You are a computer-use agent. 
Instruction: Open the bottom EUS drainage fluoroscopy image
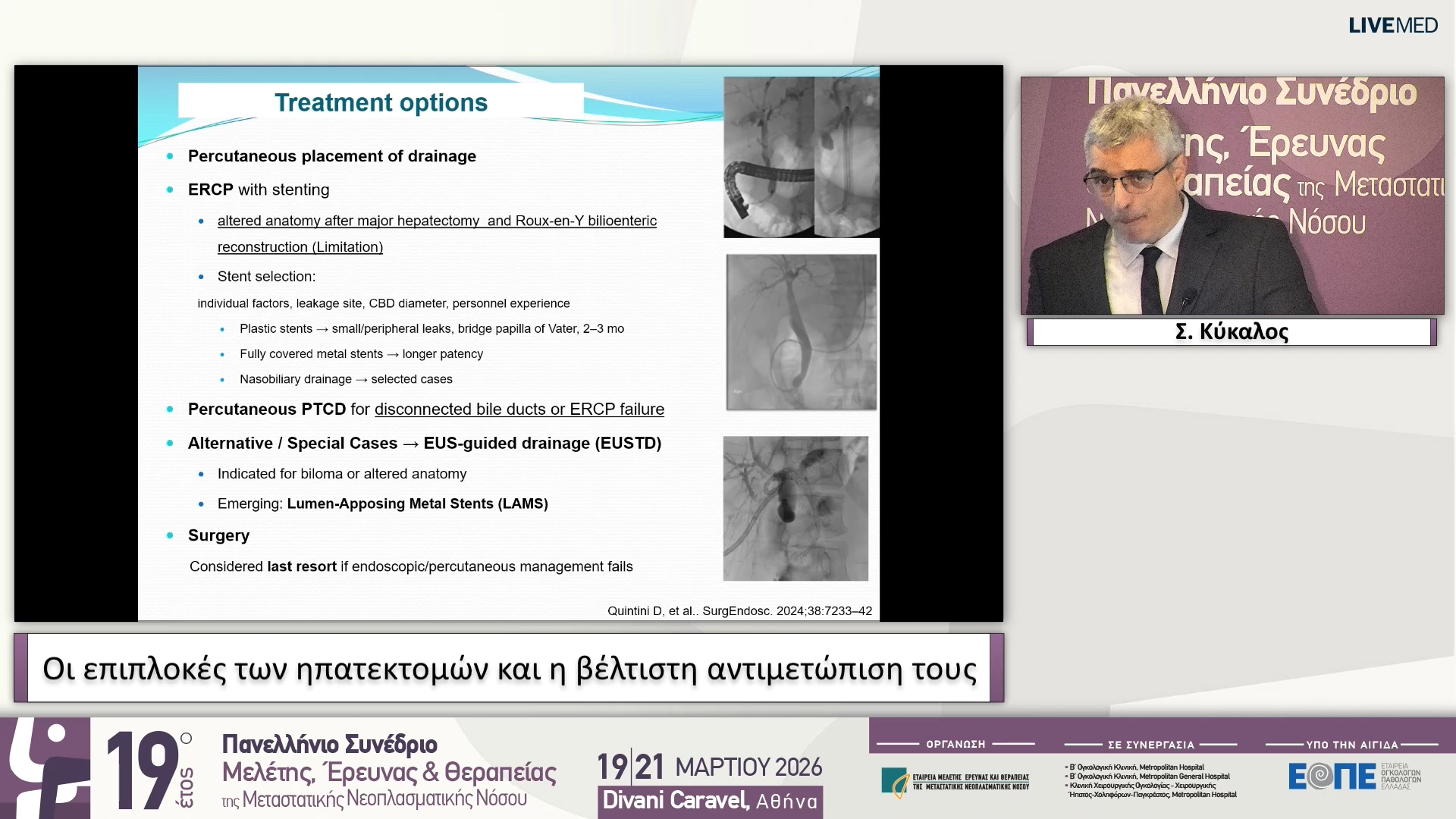795,508
